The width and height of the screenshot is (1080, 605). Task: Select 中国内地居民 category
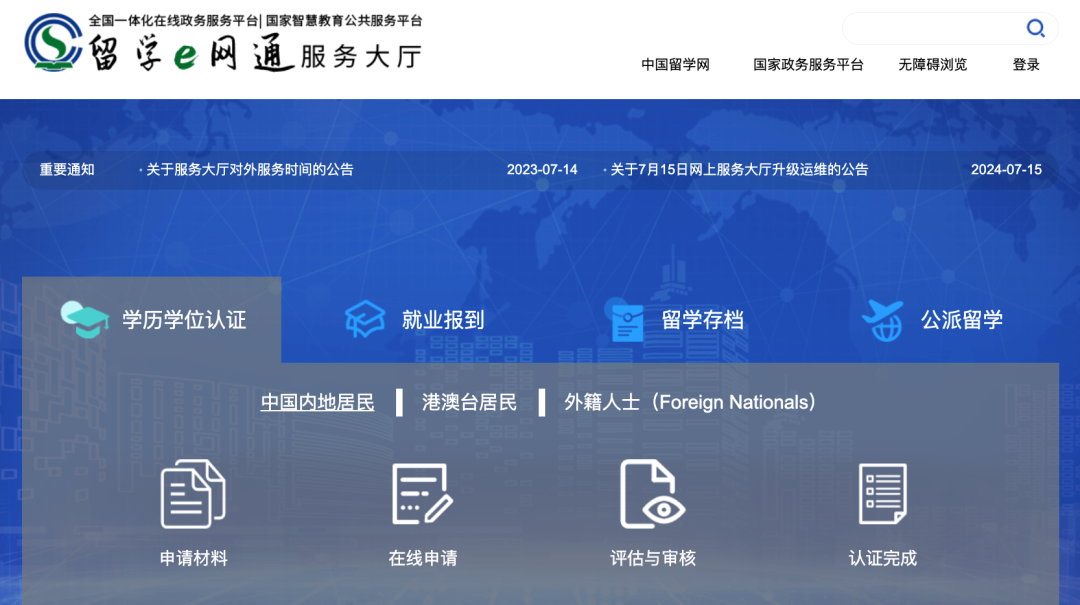pos(318,402)
